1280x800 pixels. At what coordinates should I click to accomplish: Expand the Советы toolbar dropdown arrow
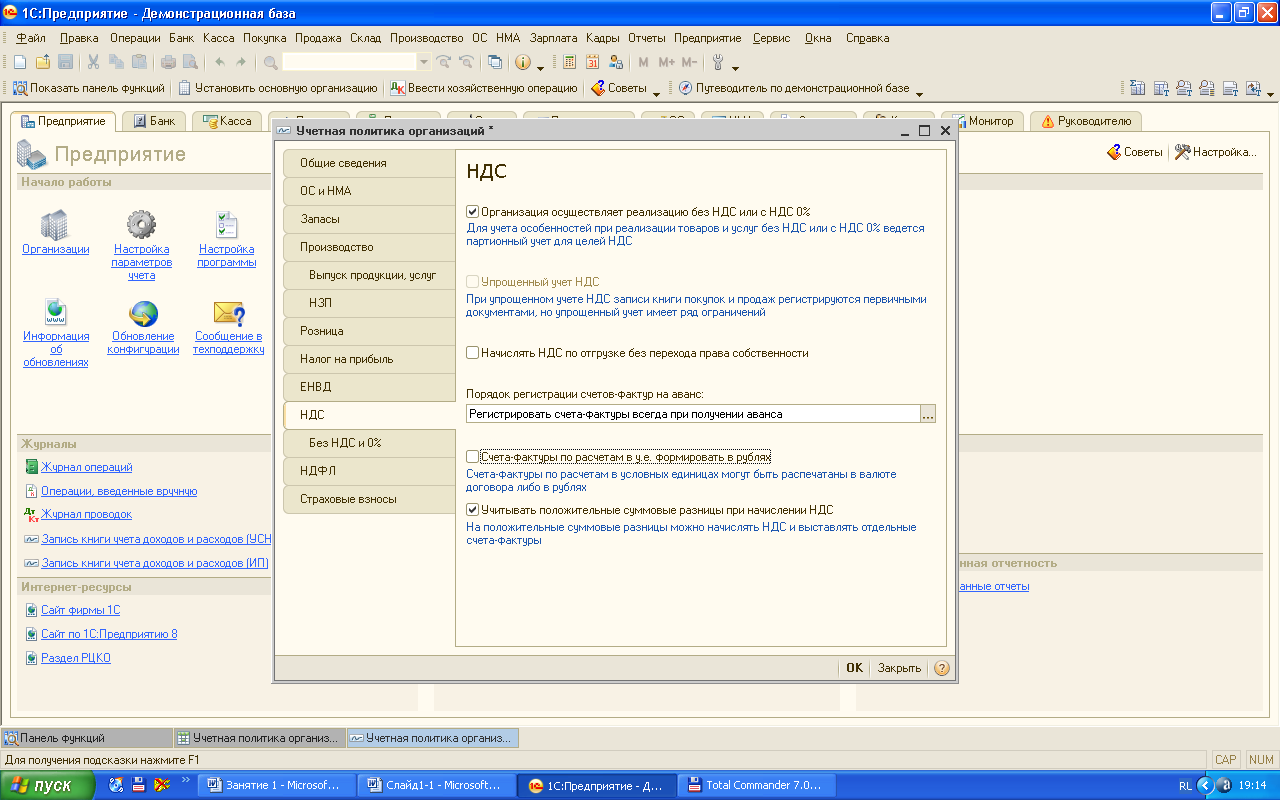656,92
